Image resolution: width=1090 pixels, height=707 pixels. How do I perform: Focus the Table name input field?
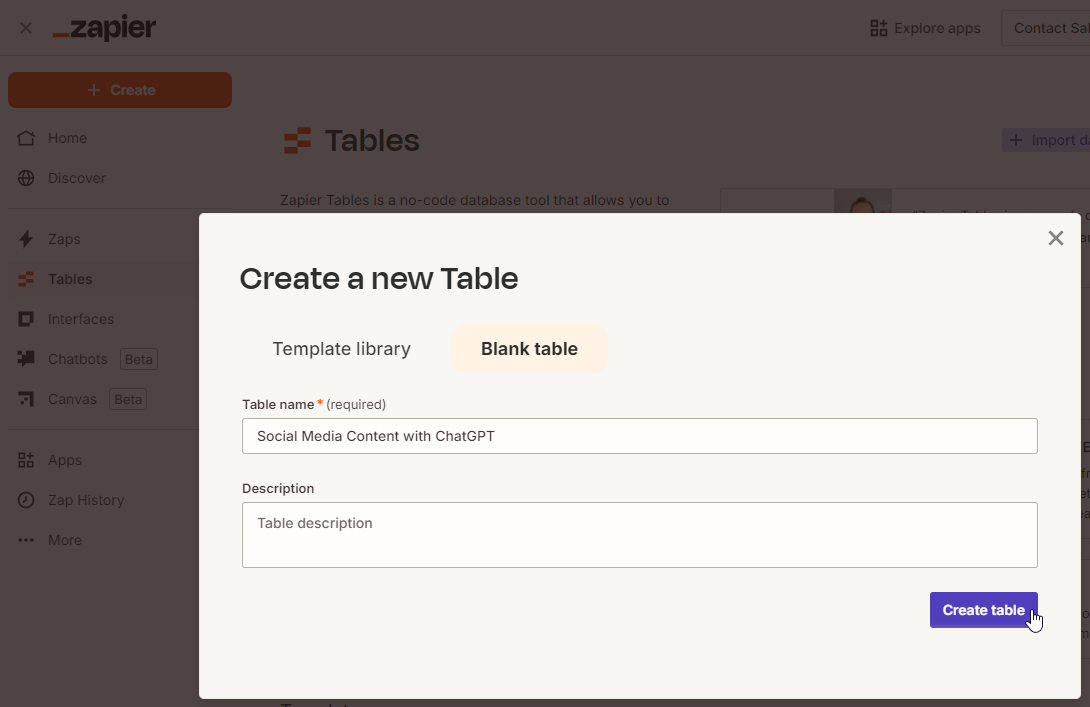click(639, 436)
